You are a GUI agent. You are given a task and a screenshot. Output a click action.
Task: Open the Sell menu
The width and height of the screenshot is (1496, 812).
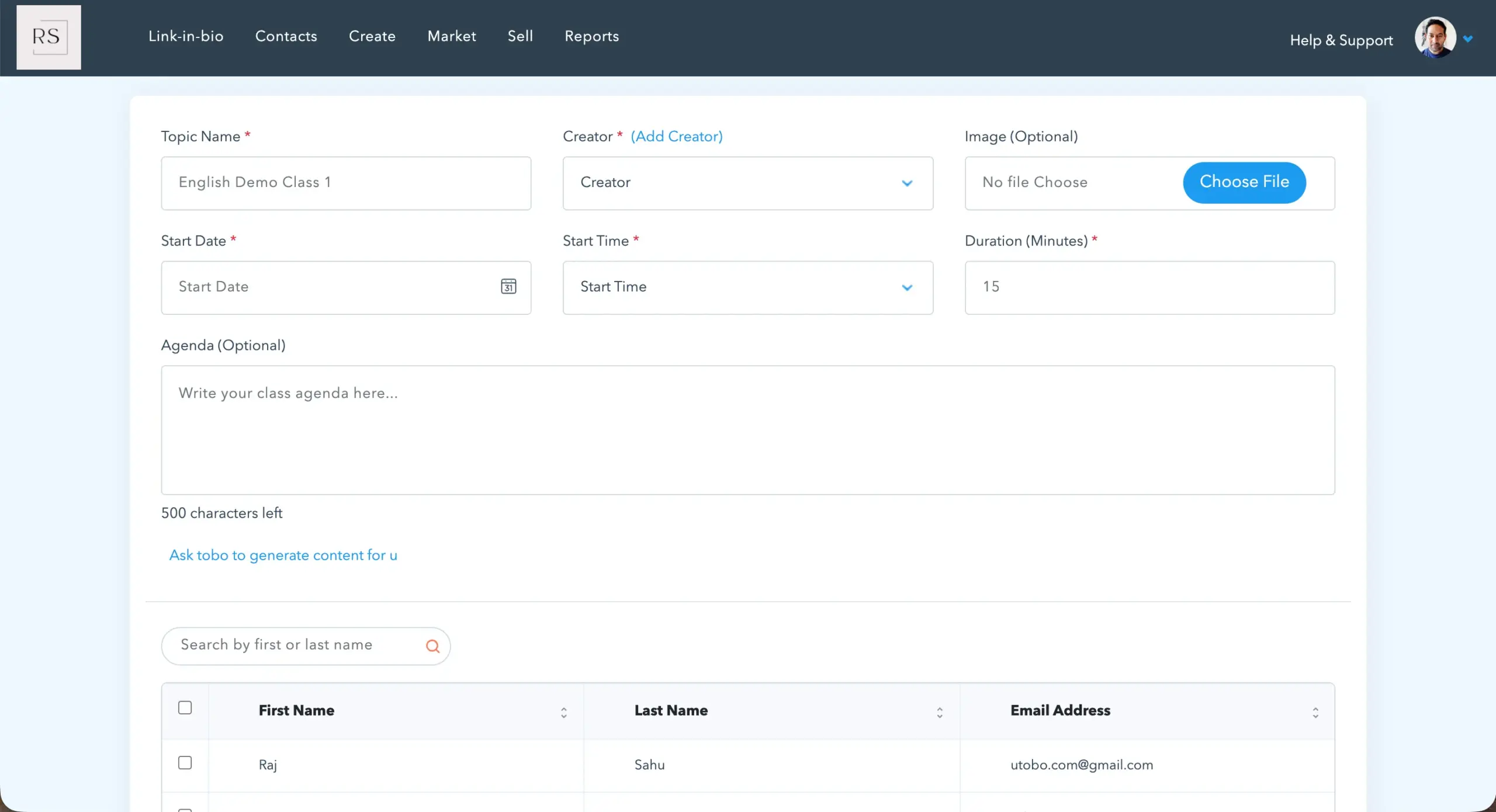pyautogui.click(x=520, y=36)
